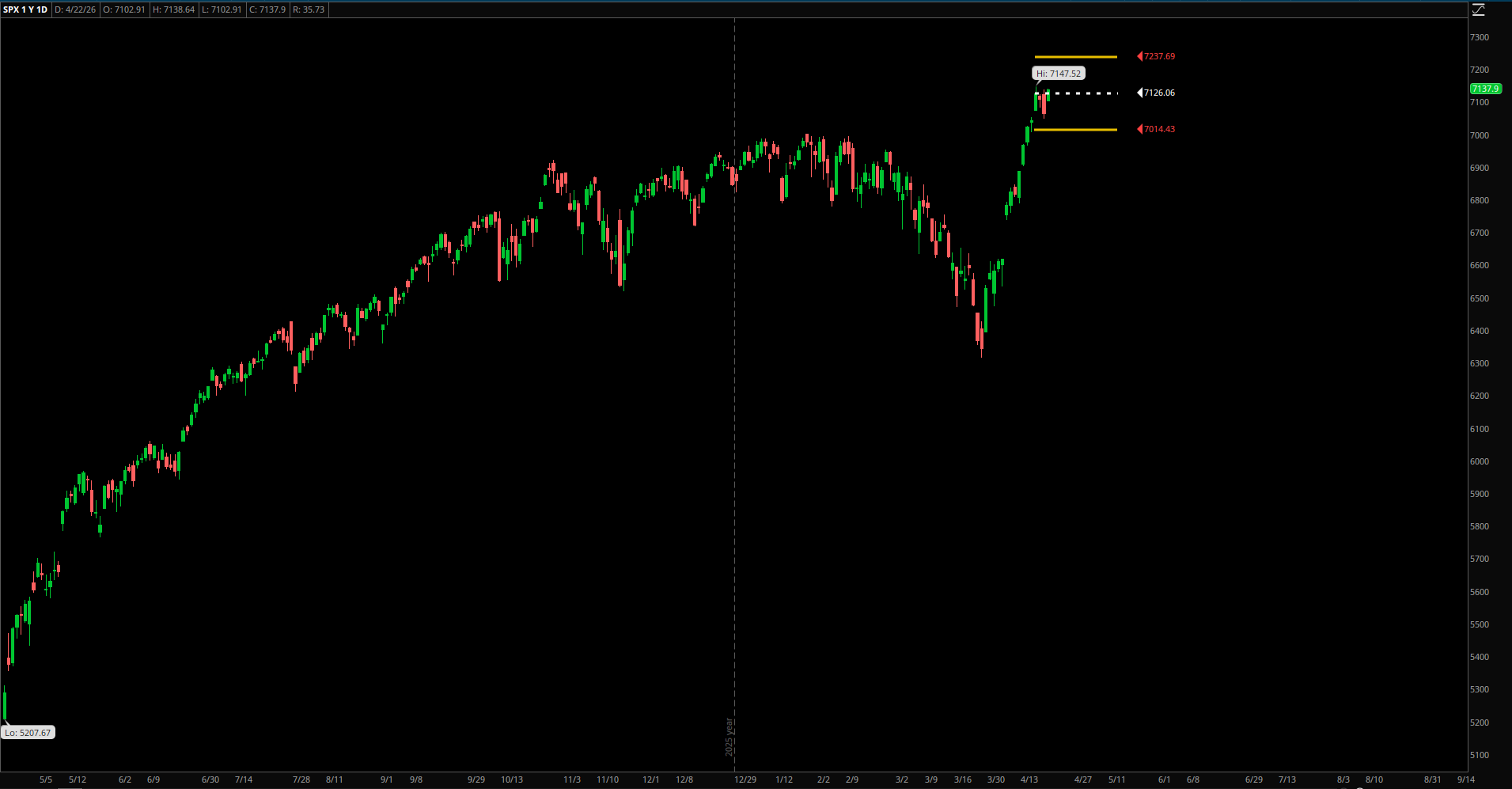The width and height of the screenshot is (1512, 789).
Task: Click the curve icon in the top-right corner
Action: tap(1479, 10)
